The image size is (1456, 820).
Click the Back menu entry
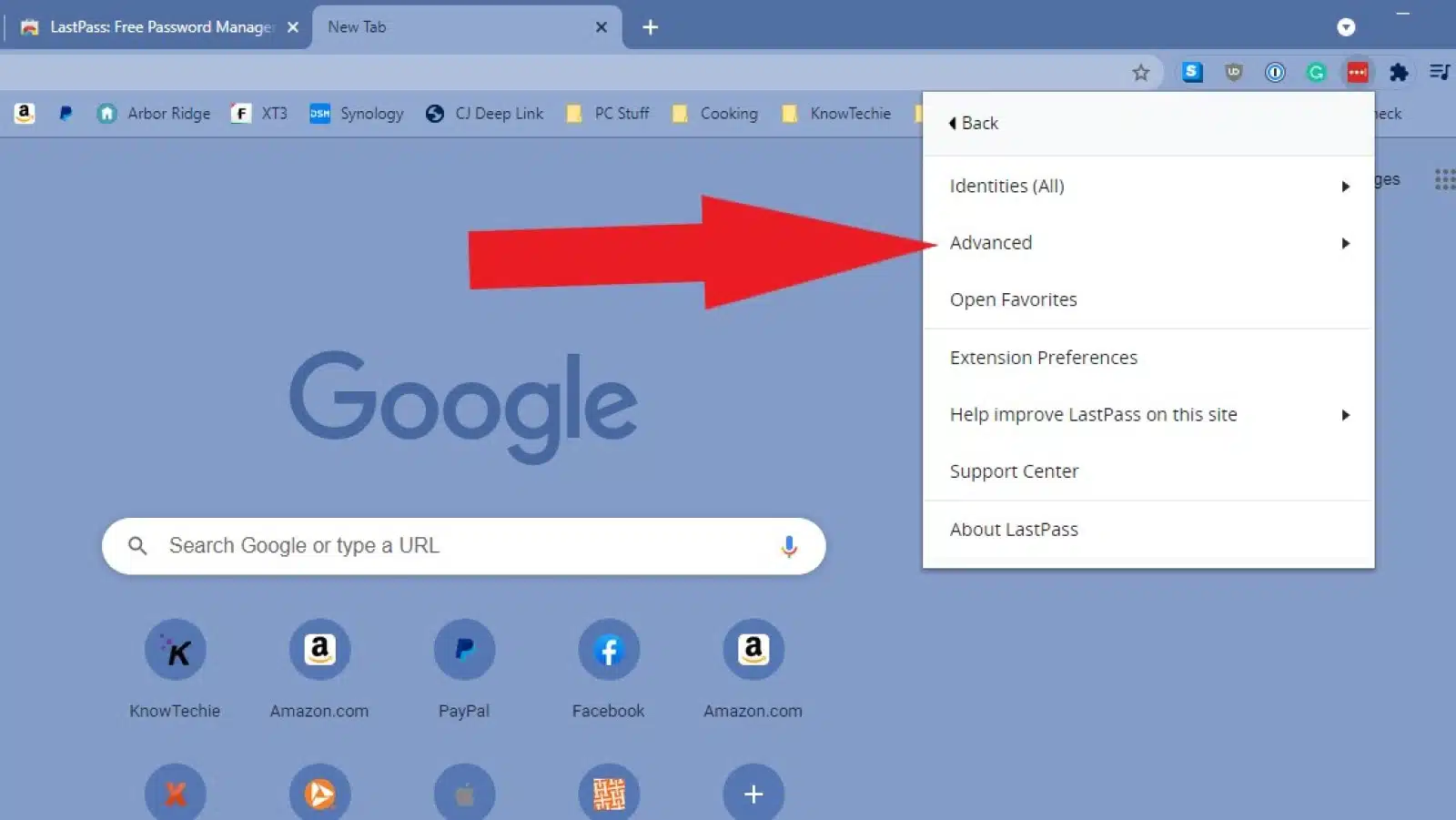(x=973, y=122)
